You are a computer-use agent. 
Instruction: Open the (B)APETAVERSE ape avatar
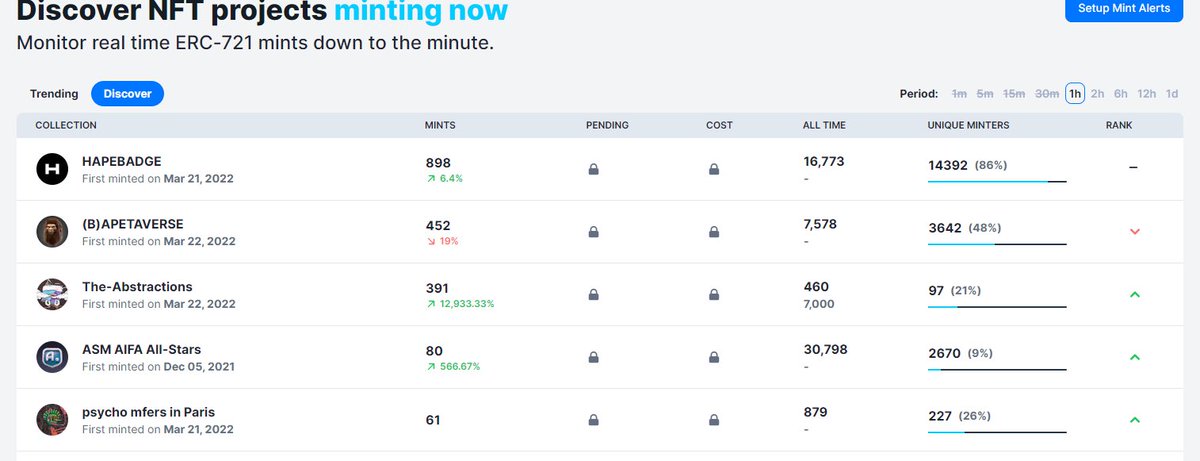click(52, 232)
